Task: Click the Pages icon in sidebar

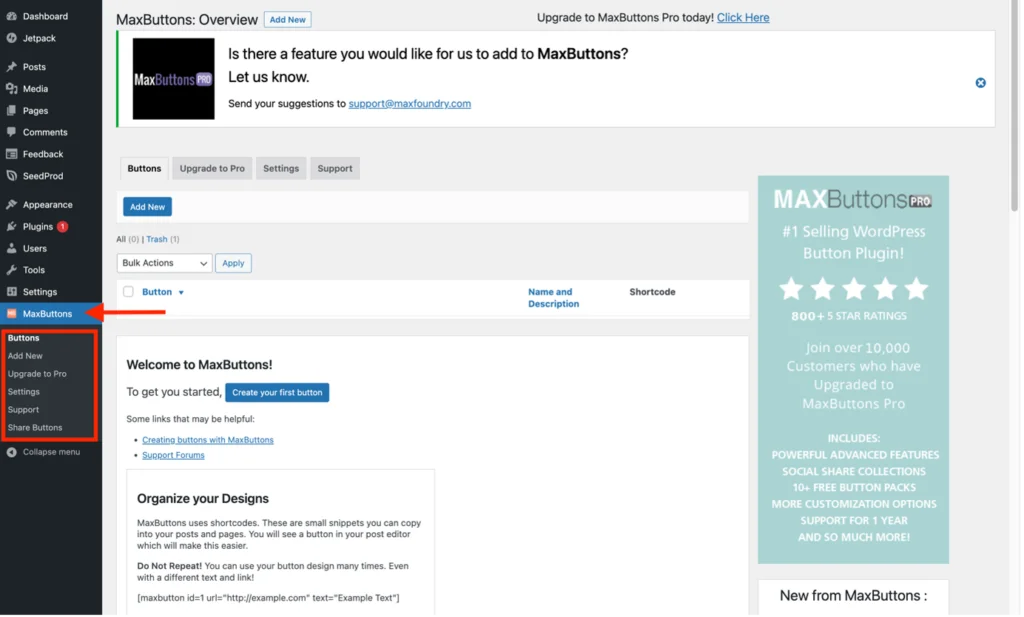Action: (11, 110)
